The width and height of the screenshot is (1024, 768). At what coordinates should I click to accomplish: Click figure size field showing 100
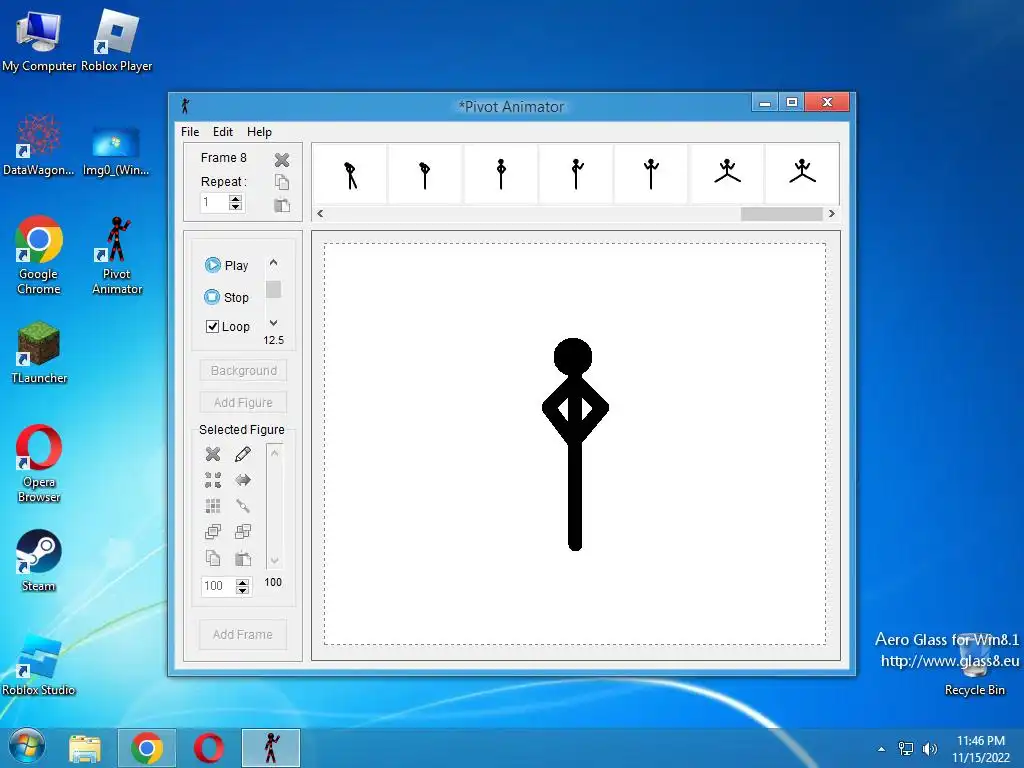point(219,586)
